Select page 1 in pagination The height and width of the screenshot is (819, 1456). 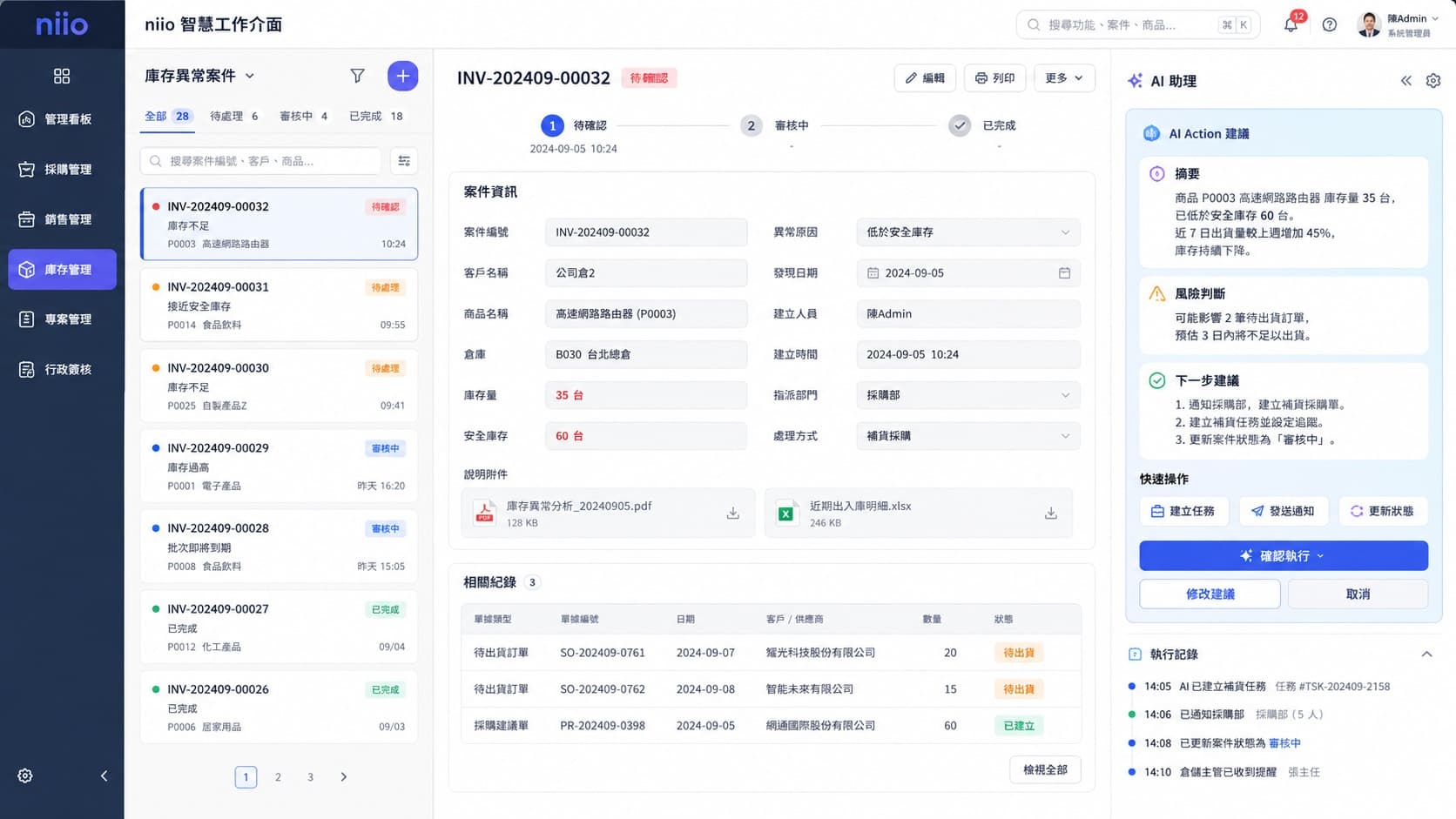(246, 776)
